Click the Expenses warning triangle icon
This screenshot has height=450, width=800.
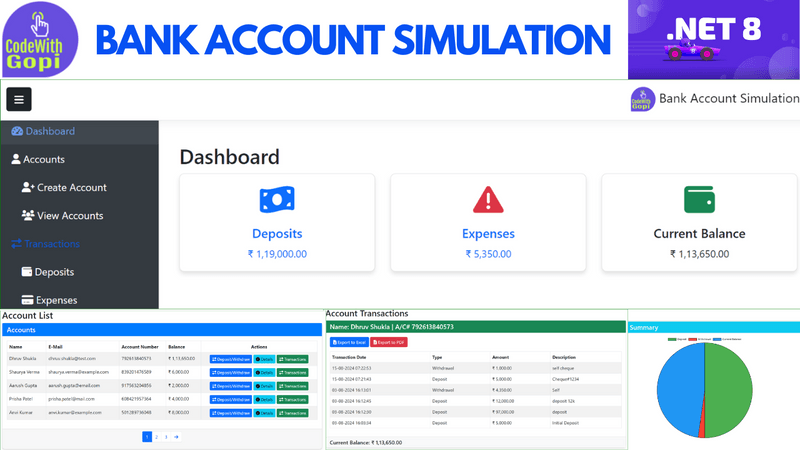coord(488,199)
